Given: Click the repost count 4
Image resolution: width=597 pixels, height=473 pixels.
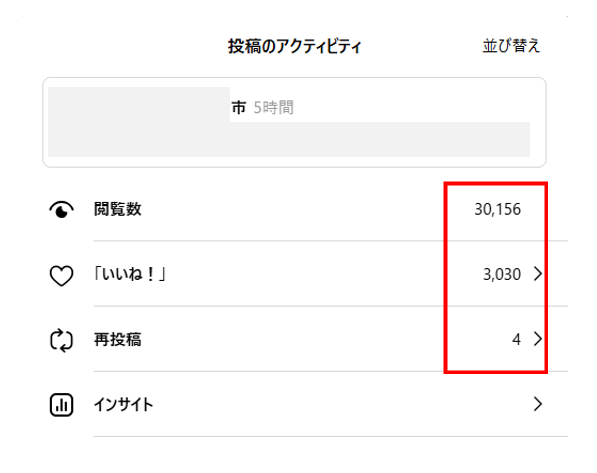Looking at the screenshot, I should (516, 339).
